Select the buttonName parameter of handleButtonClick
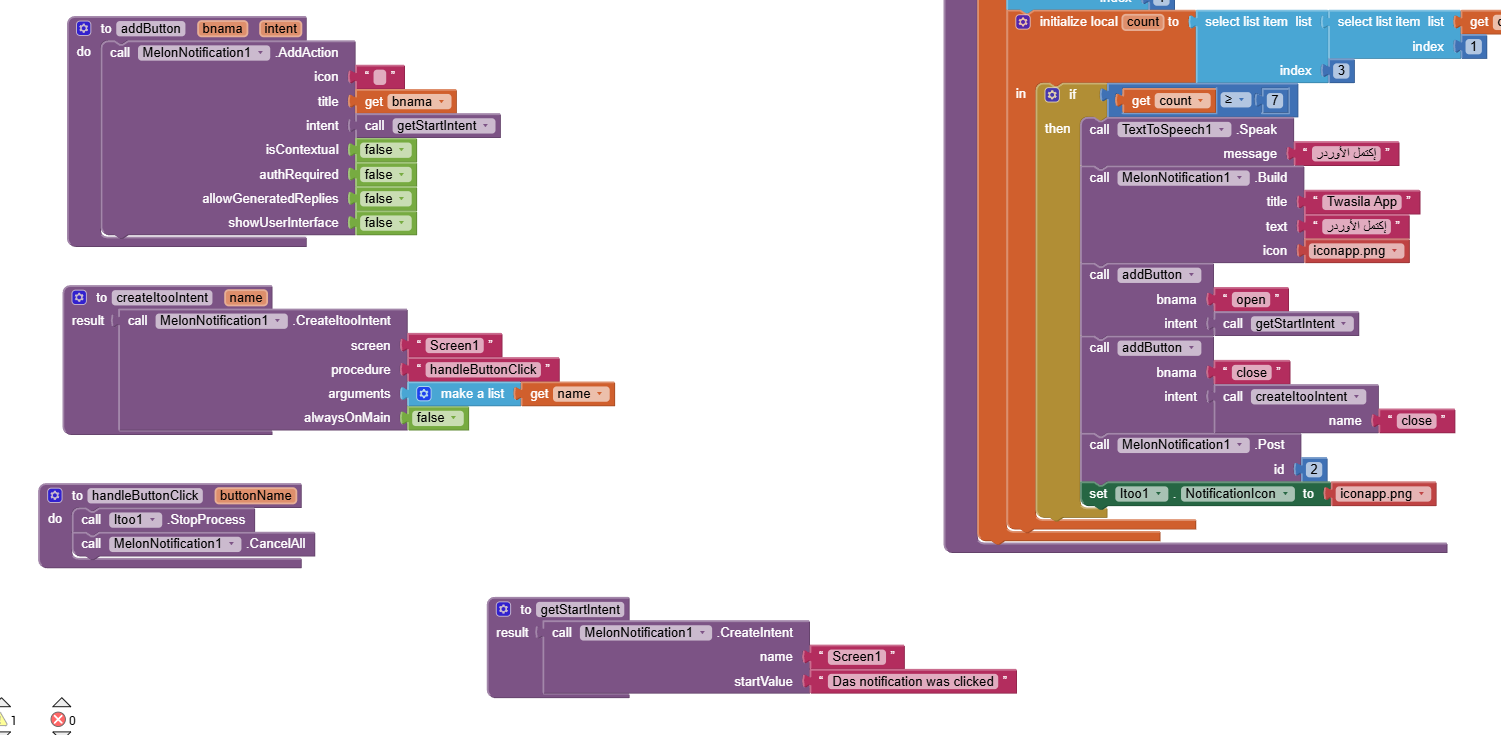This screenshot has width=1501, height=735. coord(256,496)
